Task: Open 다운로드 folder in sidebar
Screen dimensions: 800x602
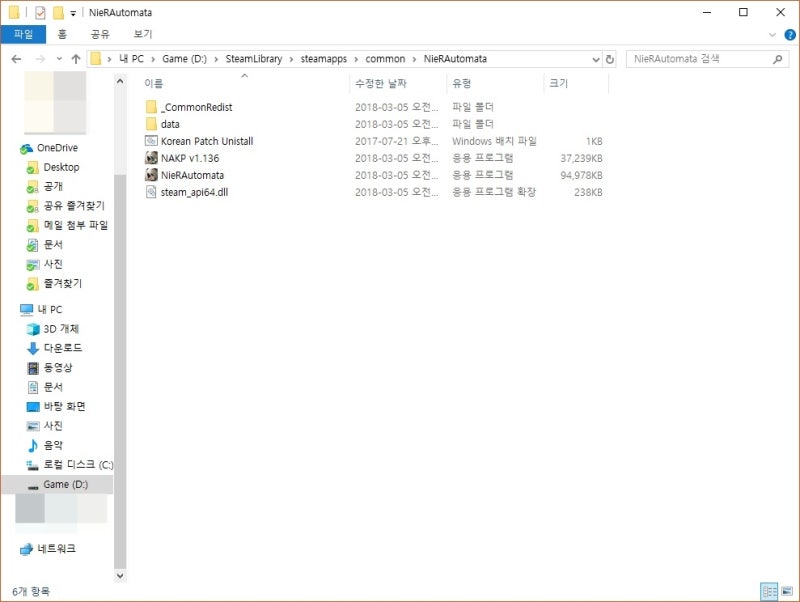Action: [62, 348]
